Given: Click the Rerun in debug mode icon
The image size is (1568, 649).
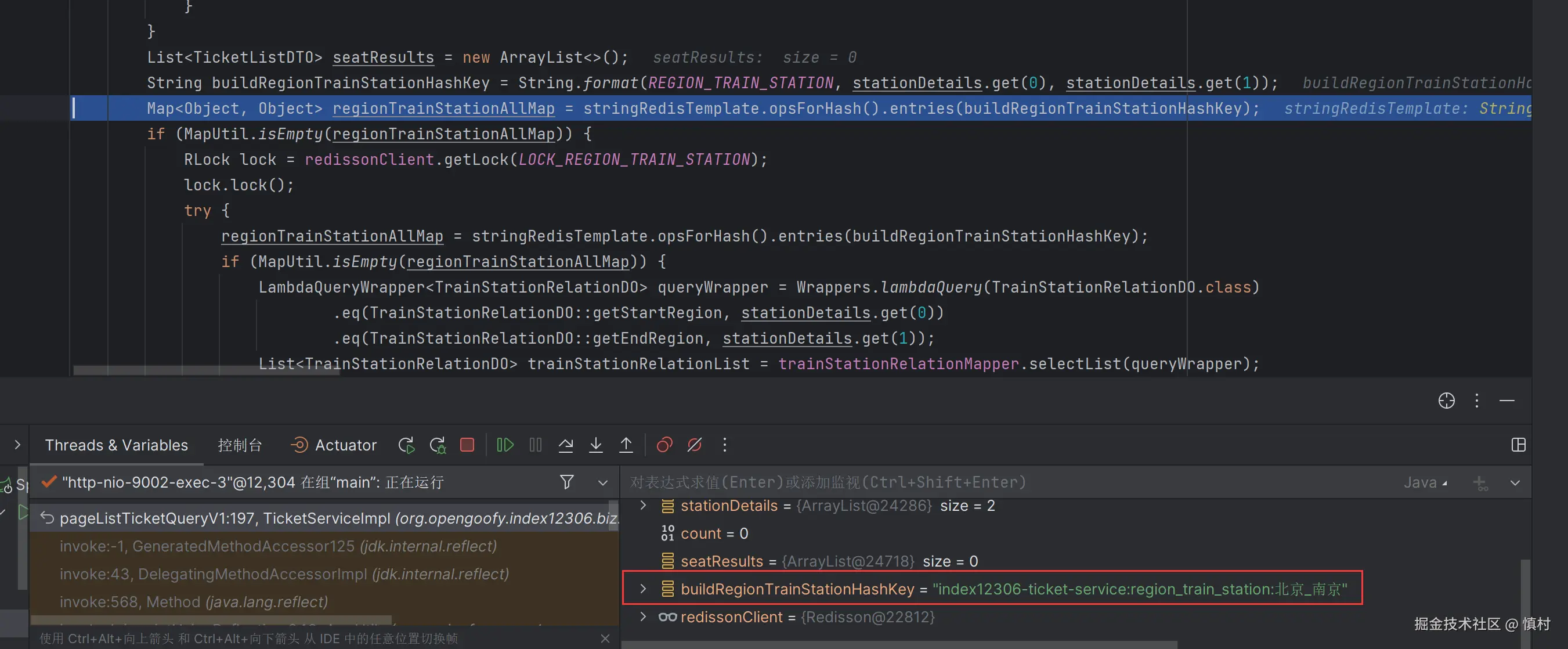Looking at the screenshot, I should 437,446.
